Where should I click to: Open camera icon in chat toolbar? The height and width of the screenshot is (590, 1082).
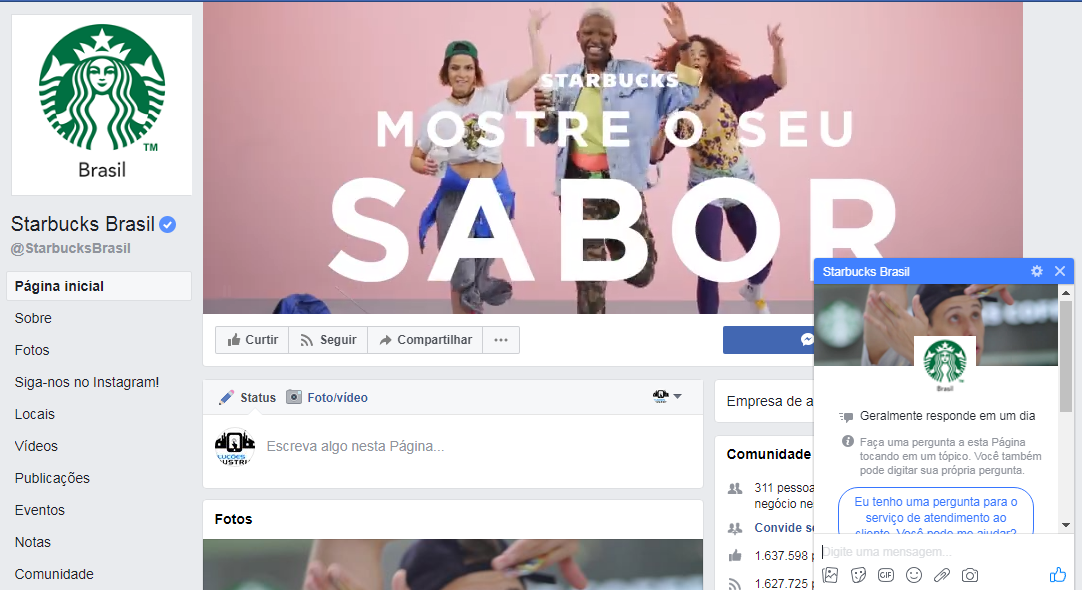[x=970, y=575]
